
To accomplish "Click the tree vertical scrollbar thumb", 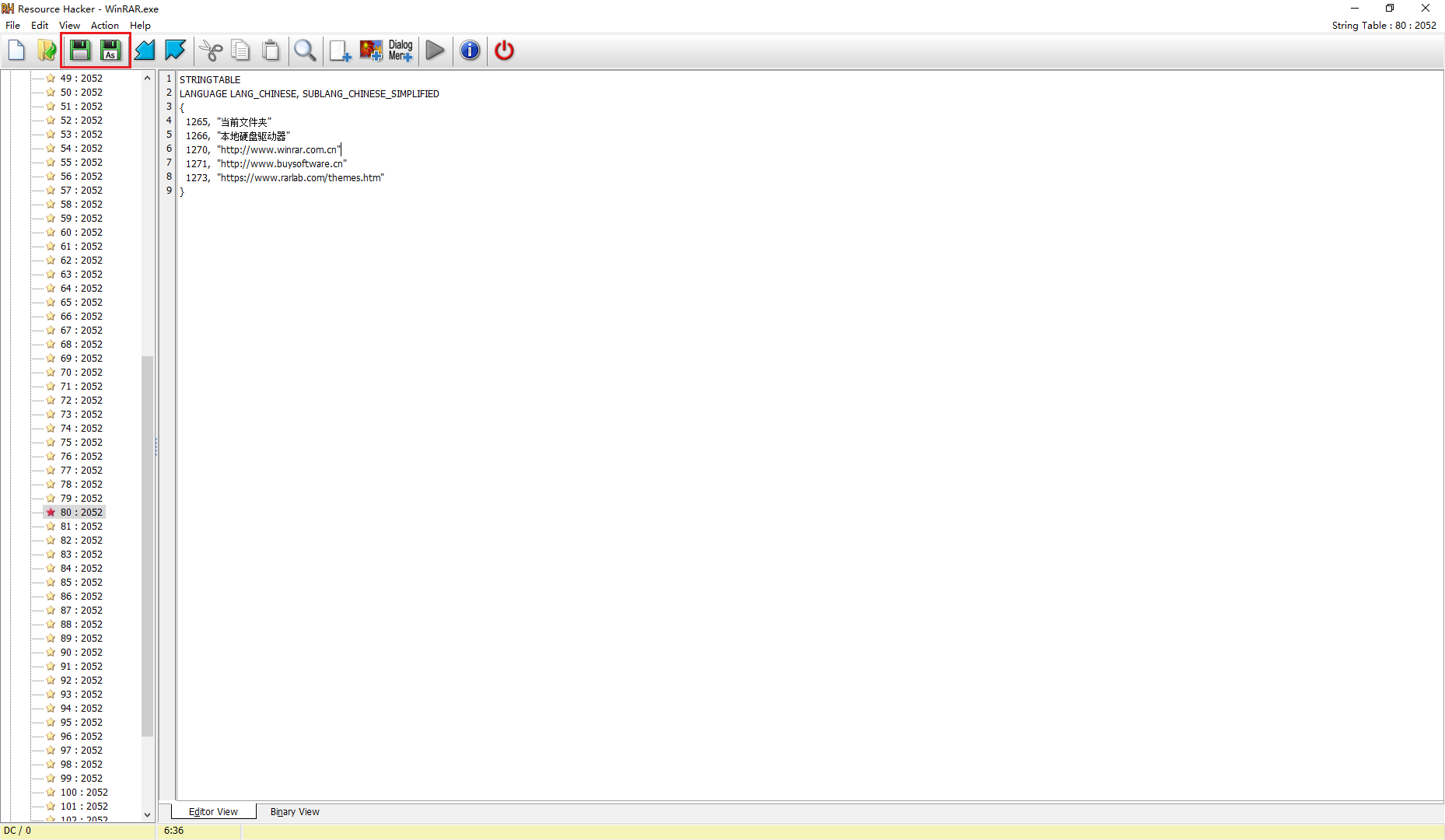I will [147, 546].
